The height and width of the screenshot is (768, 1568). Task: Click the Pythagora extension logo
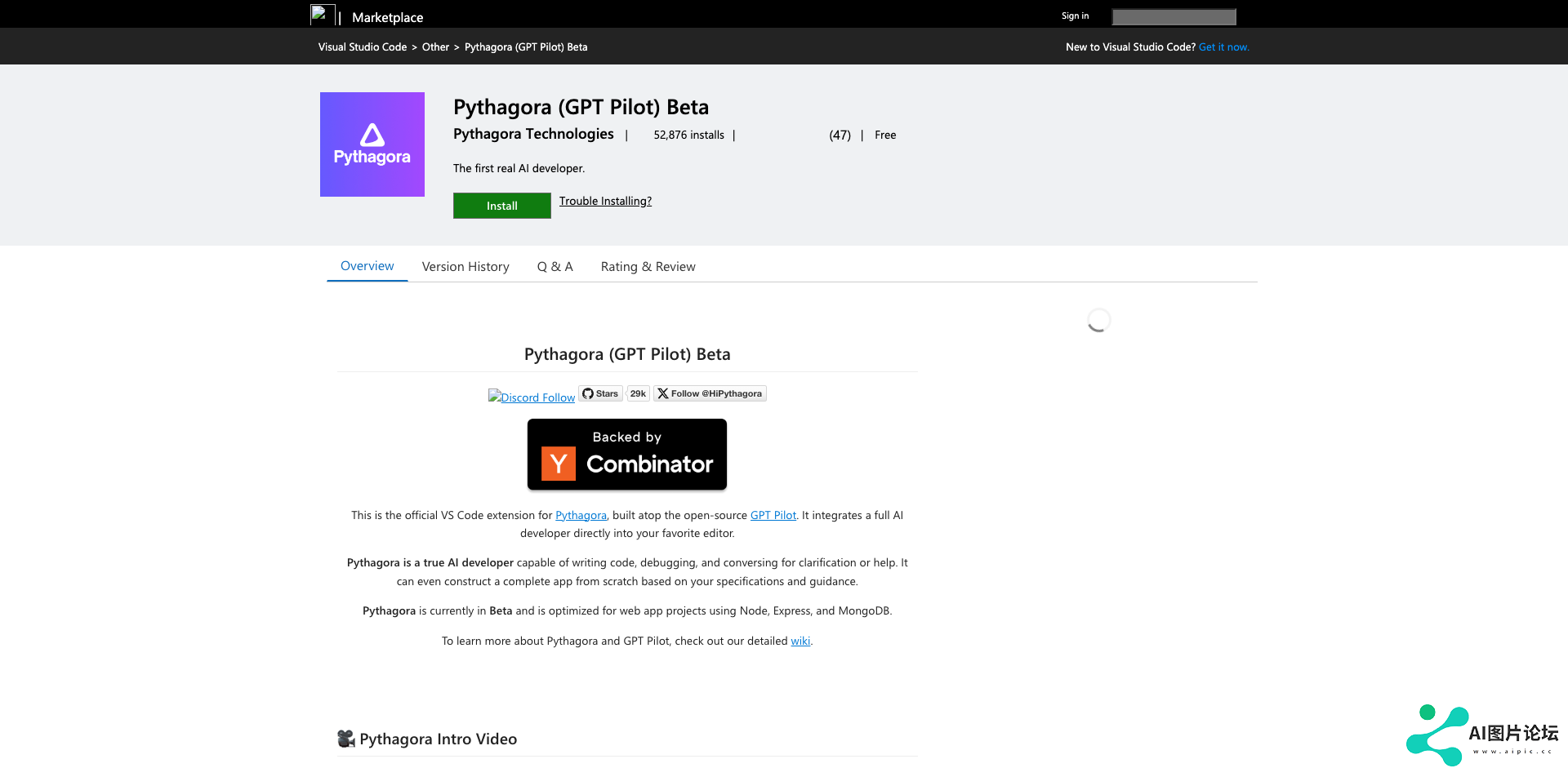(x=372, y=144)
